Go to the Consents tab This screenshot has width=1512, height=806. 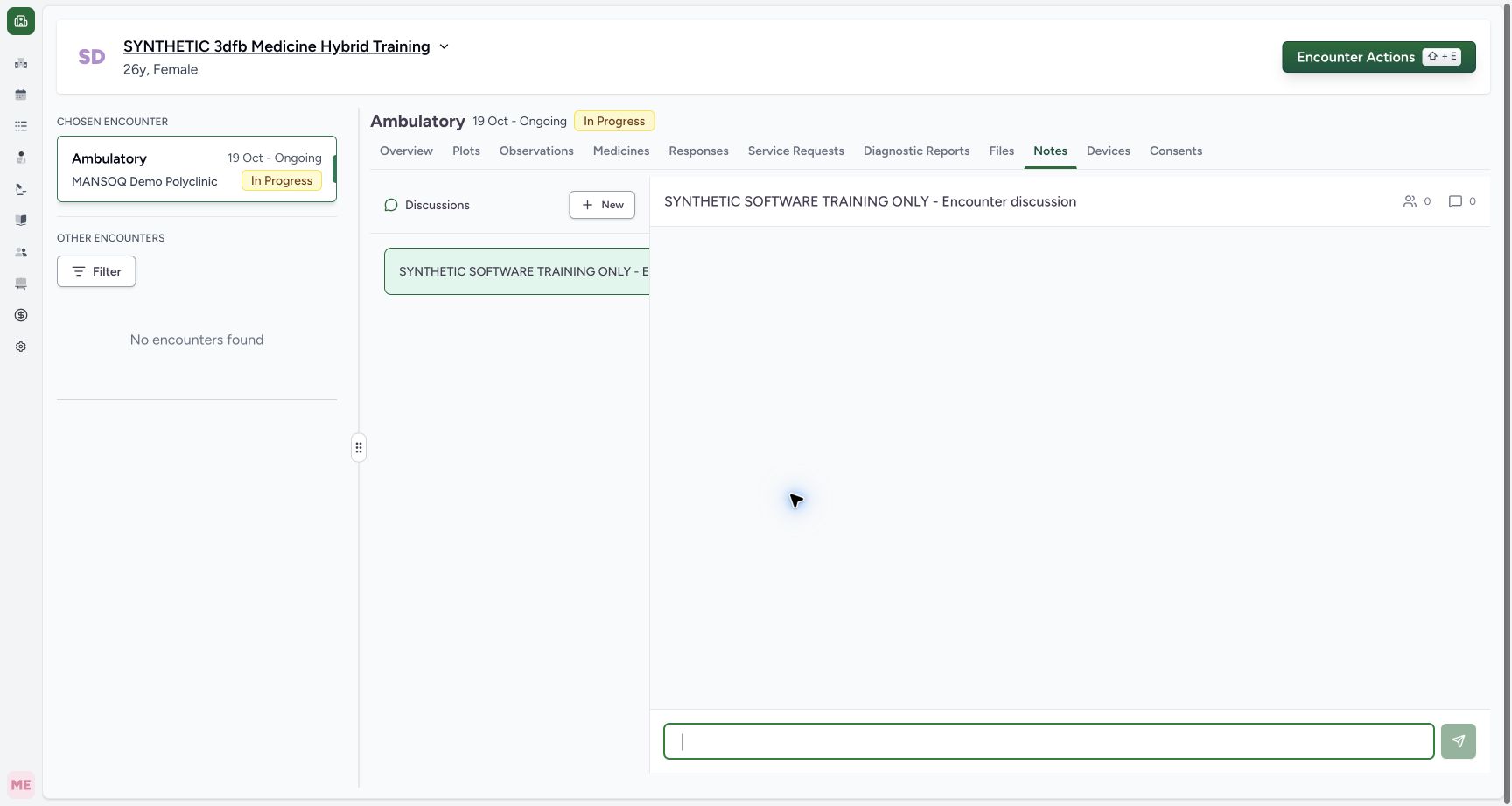1176,151
